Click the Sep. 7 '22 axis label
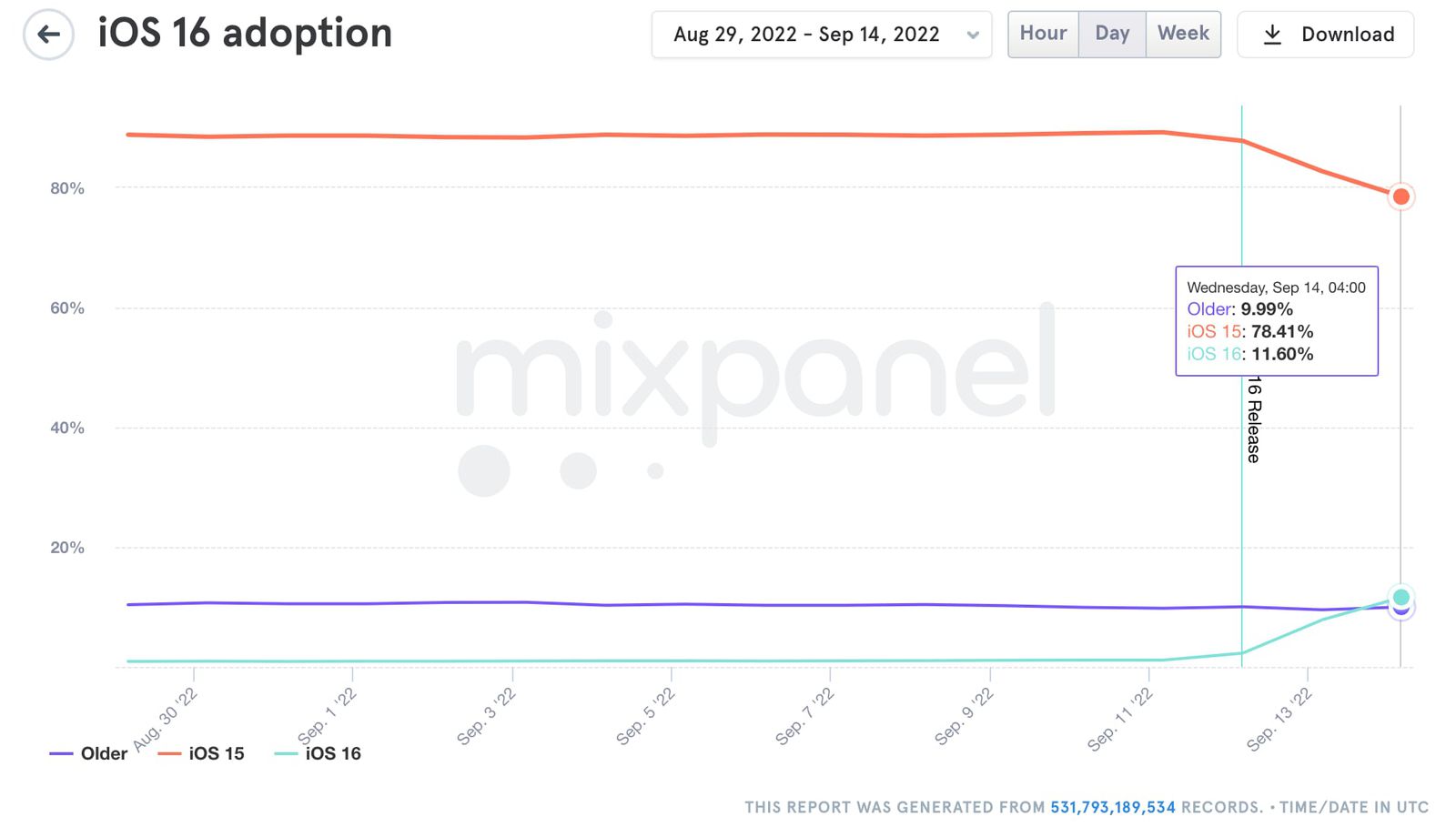The width and height of the screenshot is (1456, 827). [804, 717]
